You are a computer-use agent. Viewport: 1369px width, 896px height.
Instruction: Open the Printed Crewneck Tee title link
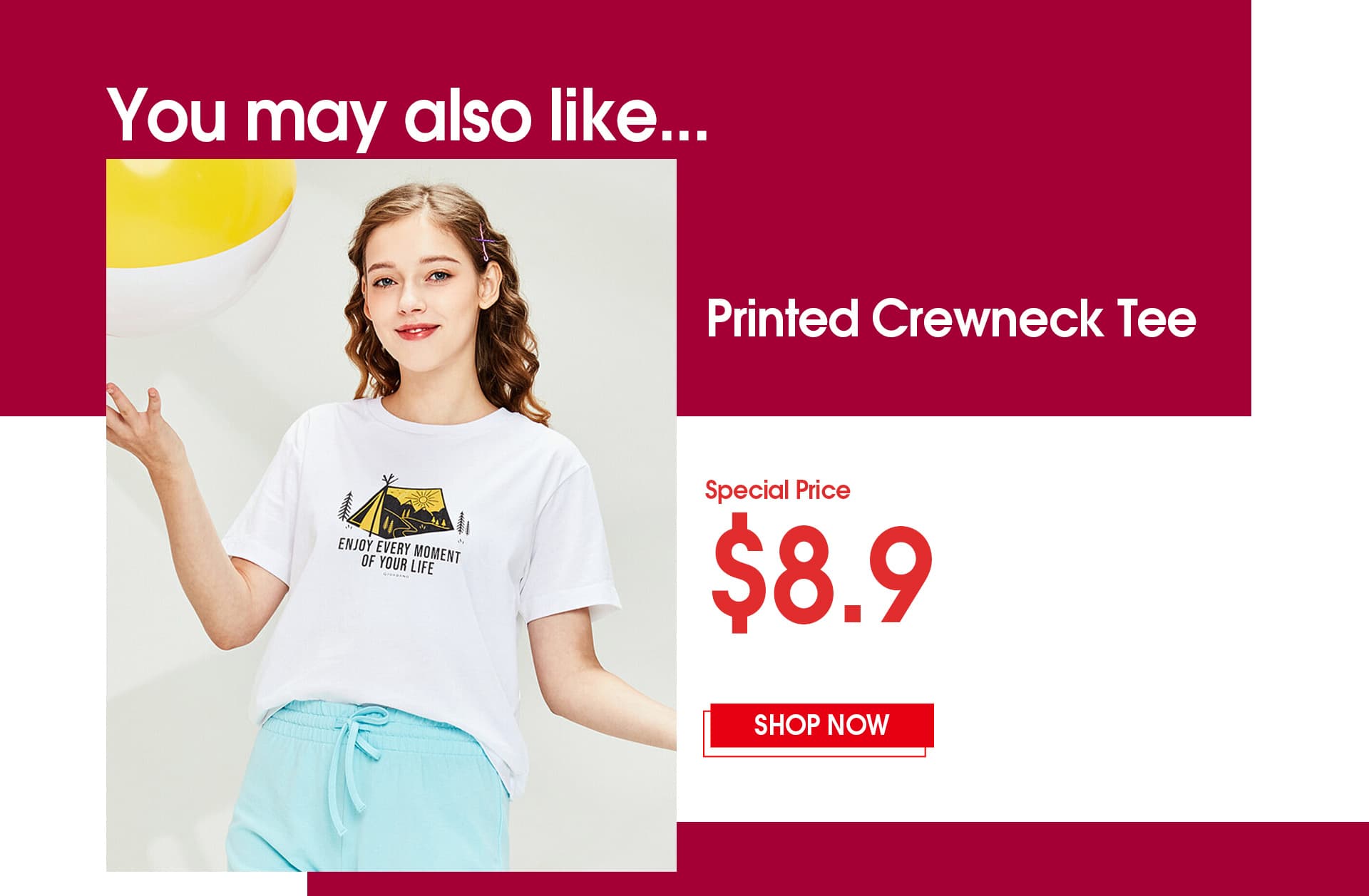tap(951, 318)
